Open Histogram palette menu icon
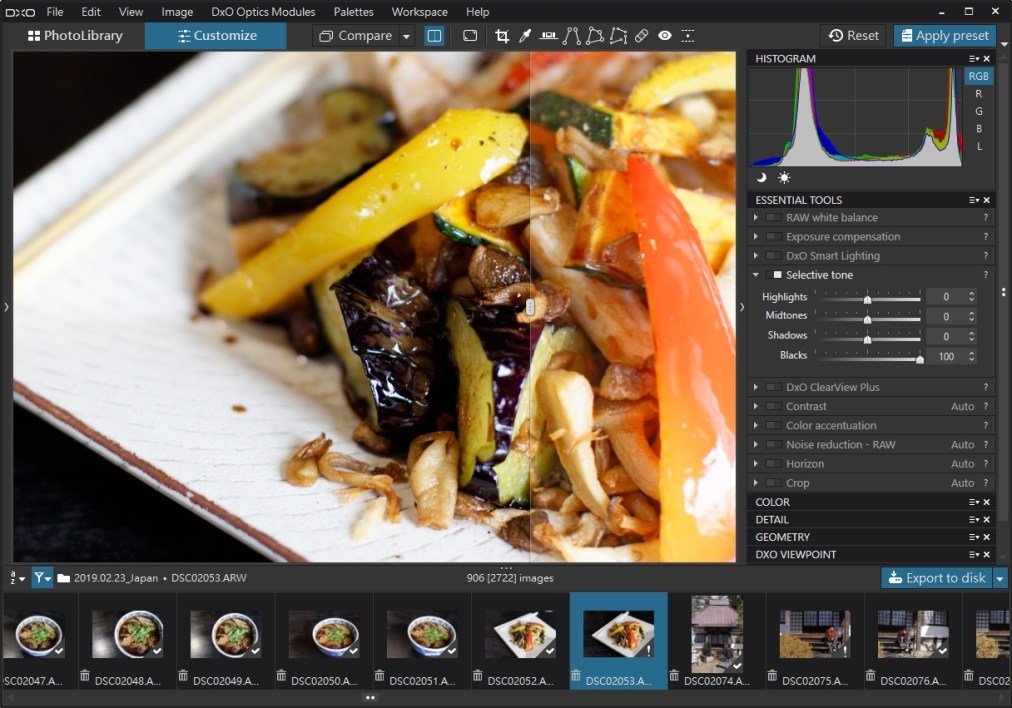 [x=974, y=59]
